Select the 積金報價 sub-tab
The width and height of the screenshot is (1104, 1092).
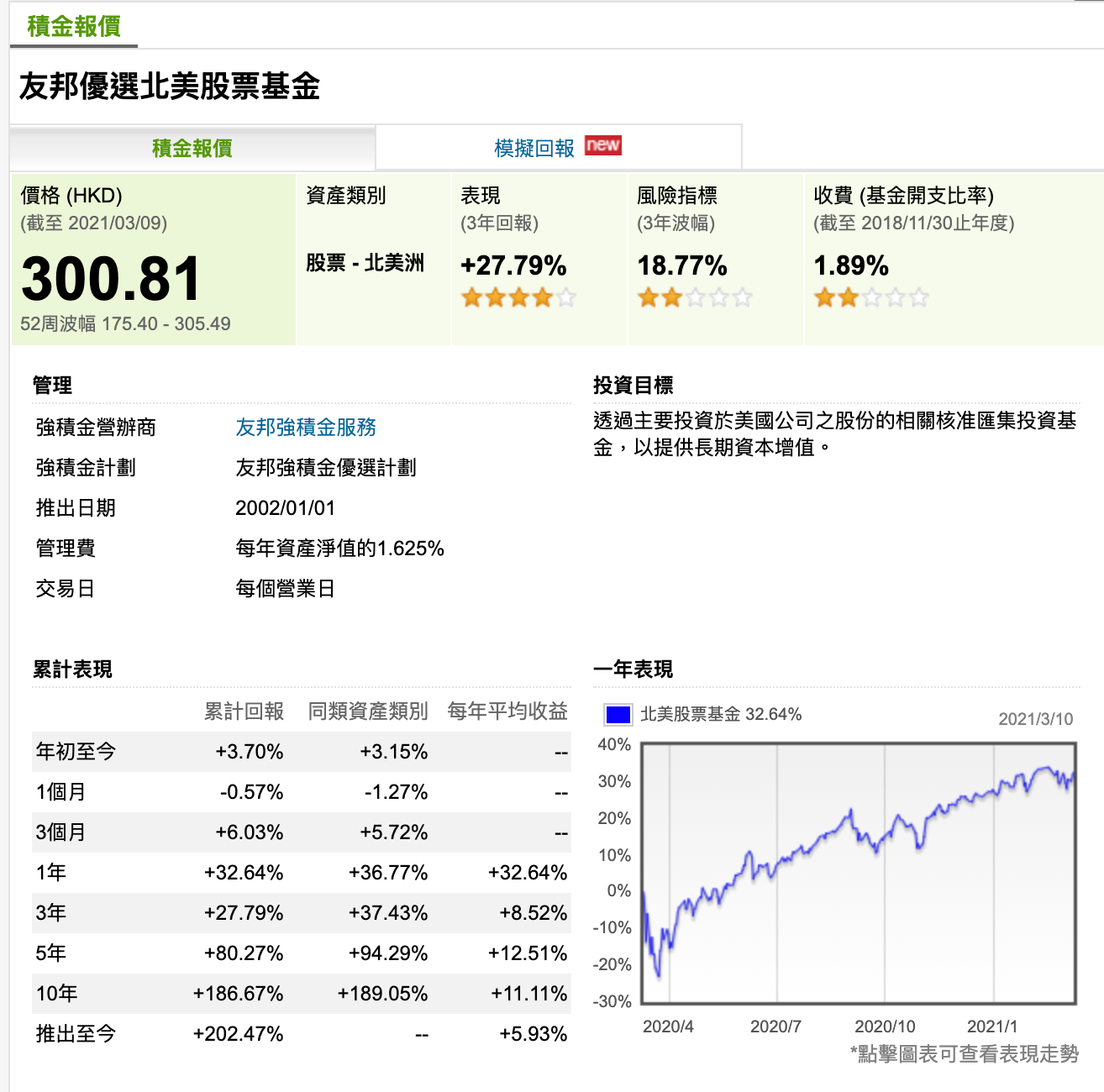(x=192, y=148)
